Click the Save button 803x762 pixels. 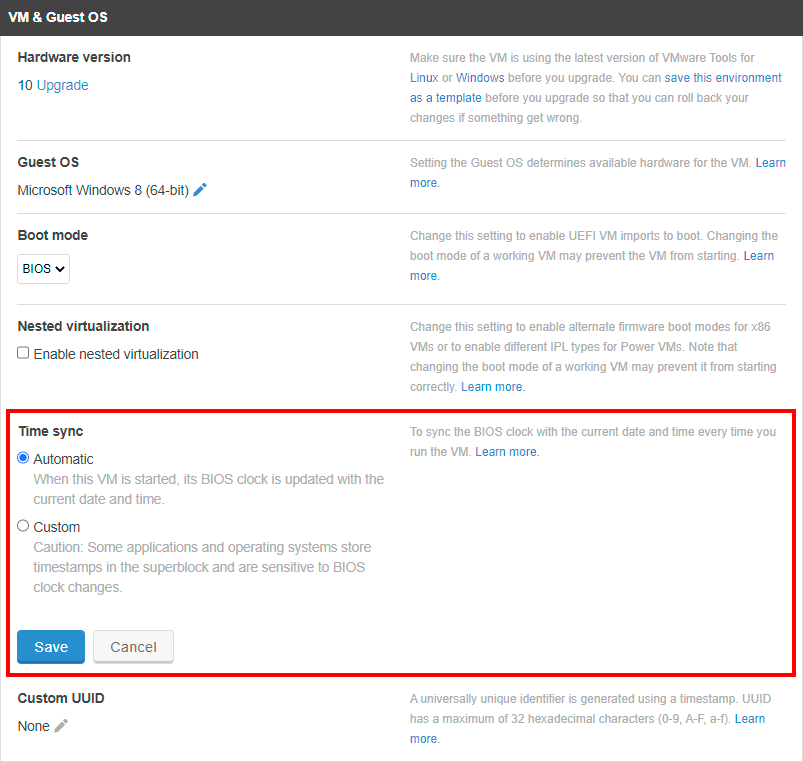[51, 647]
